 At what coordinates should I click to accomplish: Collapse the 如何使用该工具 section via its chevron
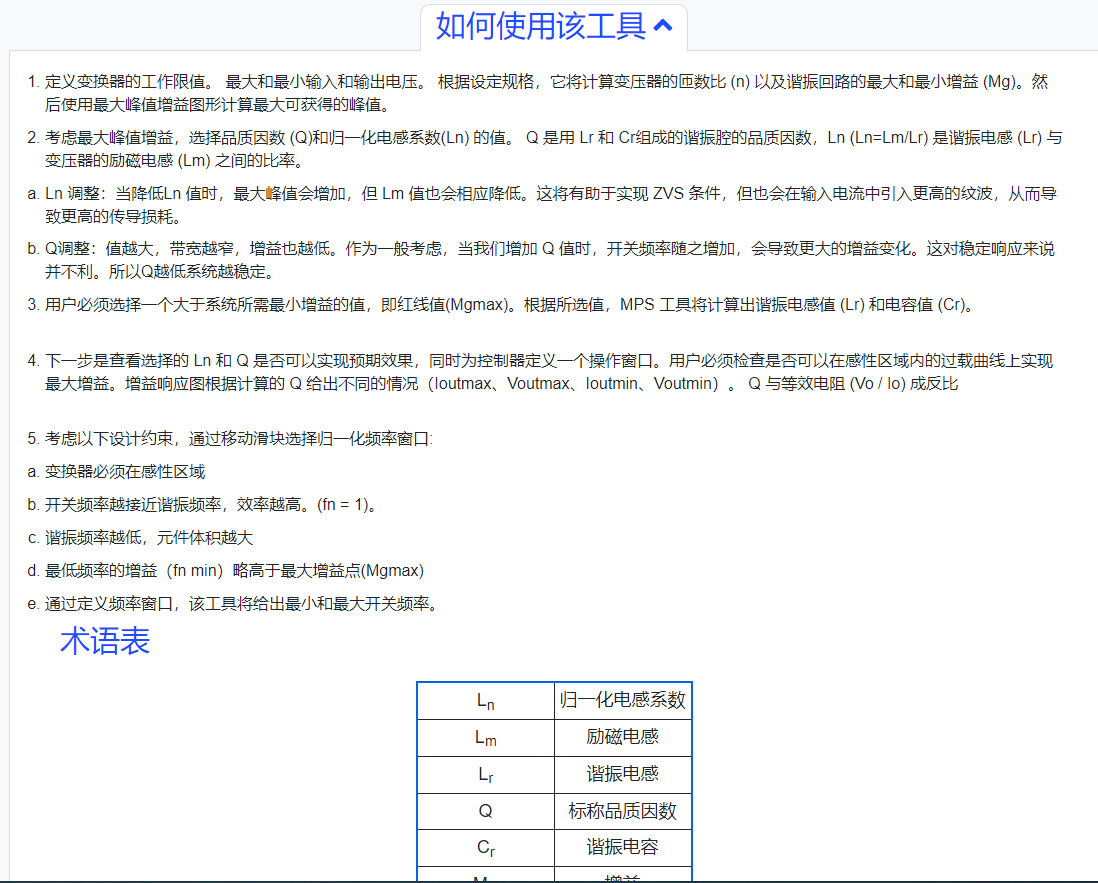pos(662,27)
